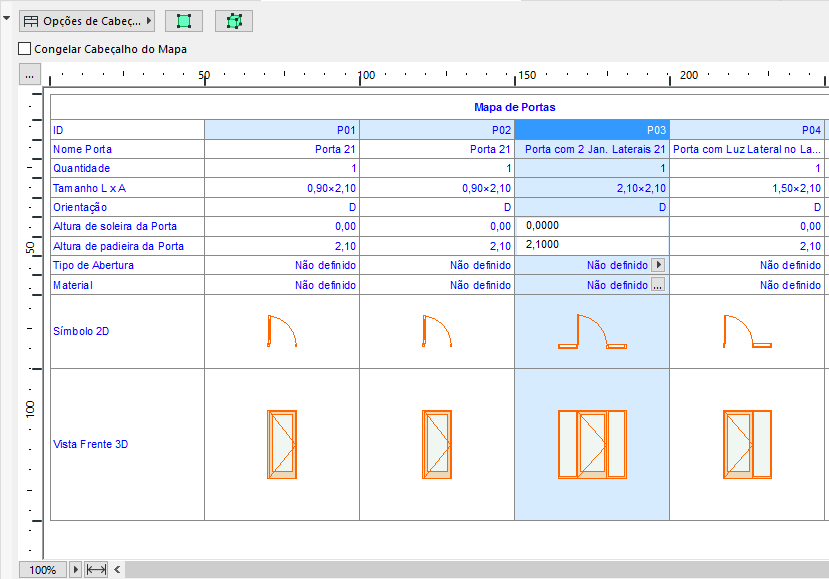Click the ruler corner options icon
Viewport: 829px width, 579px height.
(29, 73)
